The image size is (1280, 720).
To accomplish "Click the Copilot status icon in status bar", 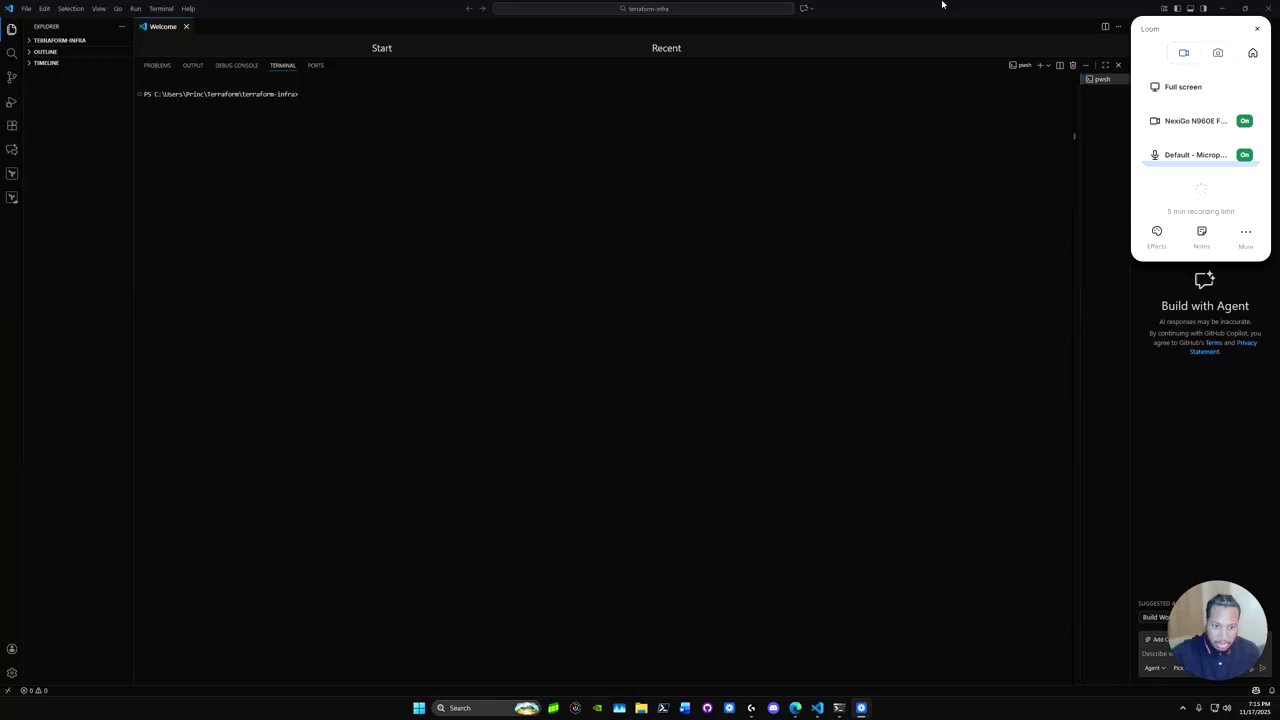I will point(1256,690).
